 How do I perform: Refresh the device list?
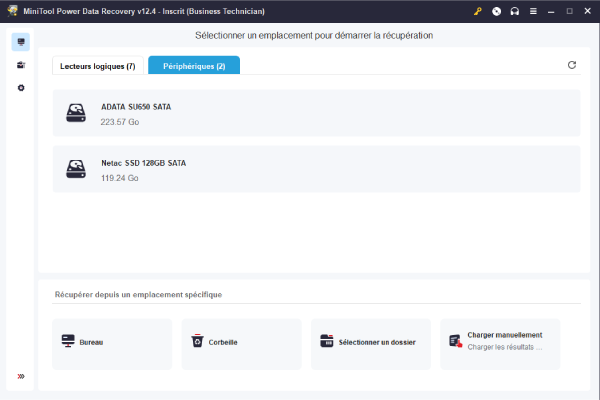click(572, 65)
